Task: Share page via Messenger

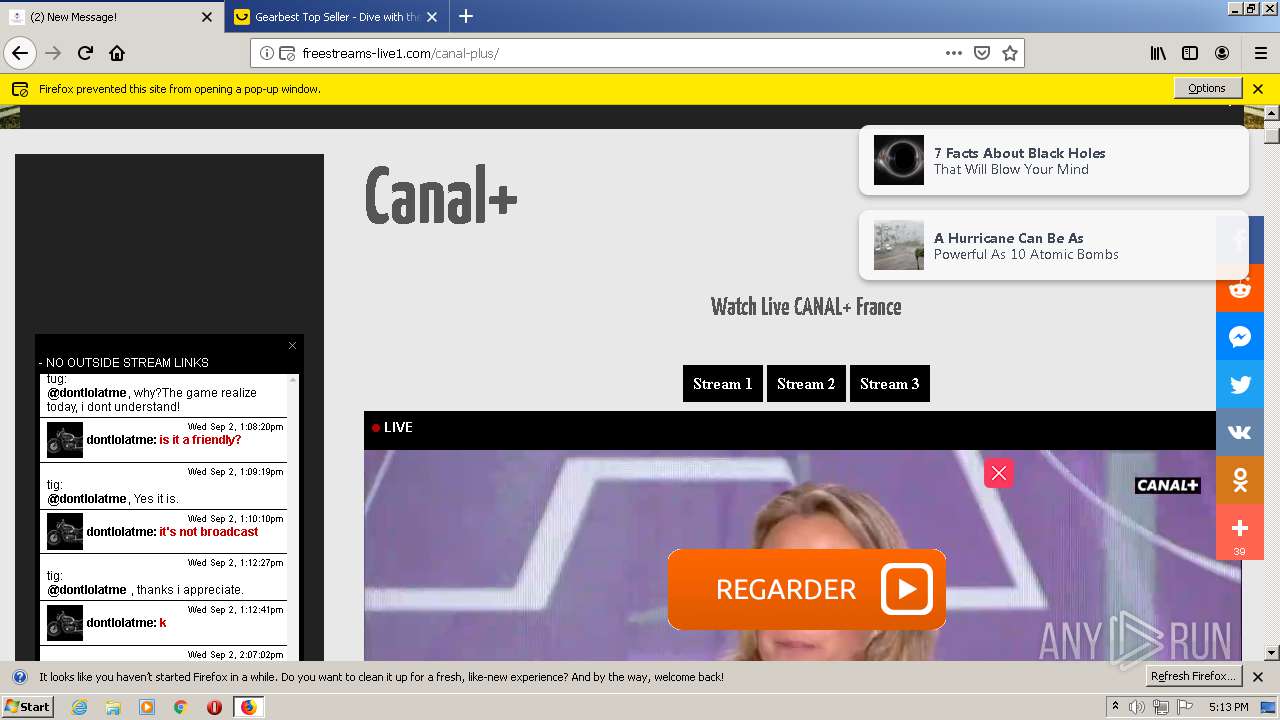Action: [x=1240, y=337]
